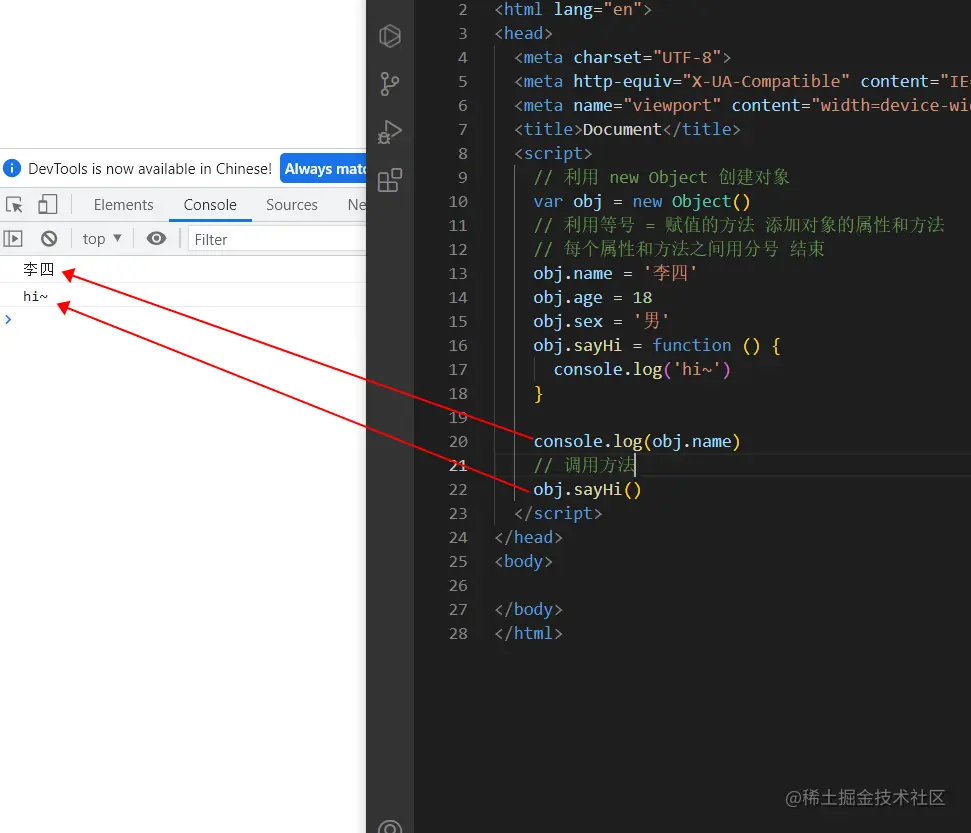
Task: Click the hexagon icon atop activity bar
Action: (390, 36)
